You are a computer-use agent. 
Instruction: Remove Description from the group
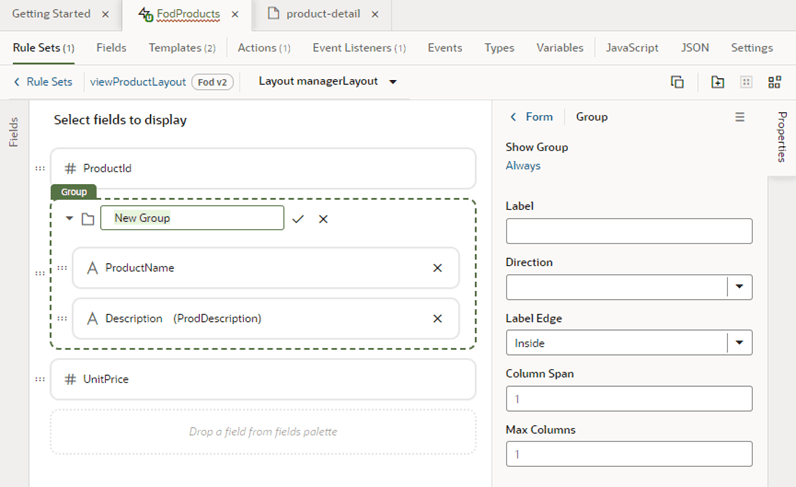[x=437, y=318]
